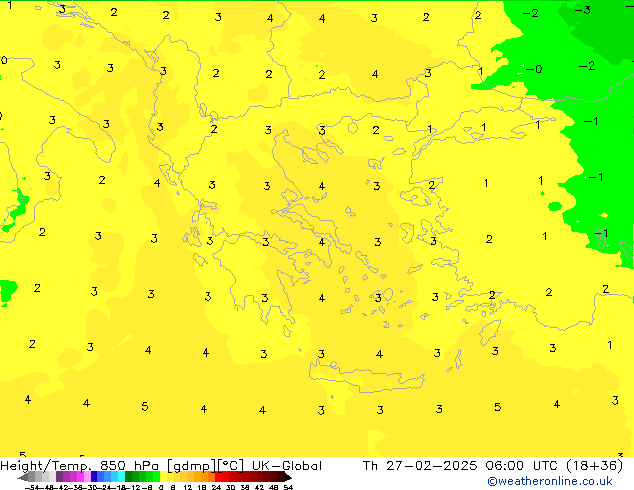This screenshot has width=634, height=490.
Task: Select the bright yellow swatch above 0 on scale
Action: (163, 476)
